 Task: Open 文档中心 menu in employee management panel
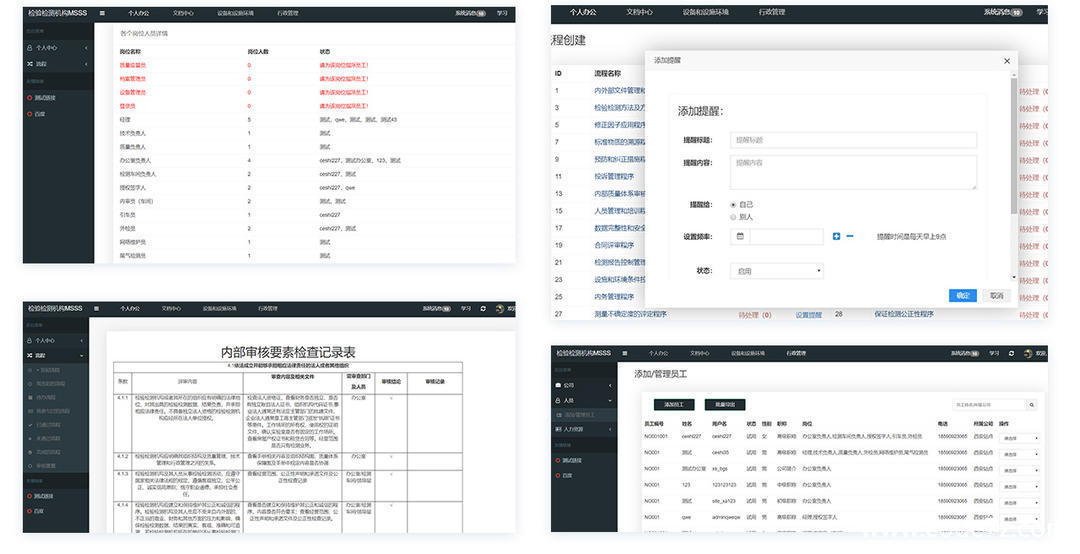699,353
